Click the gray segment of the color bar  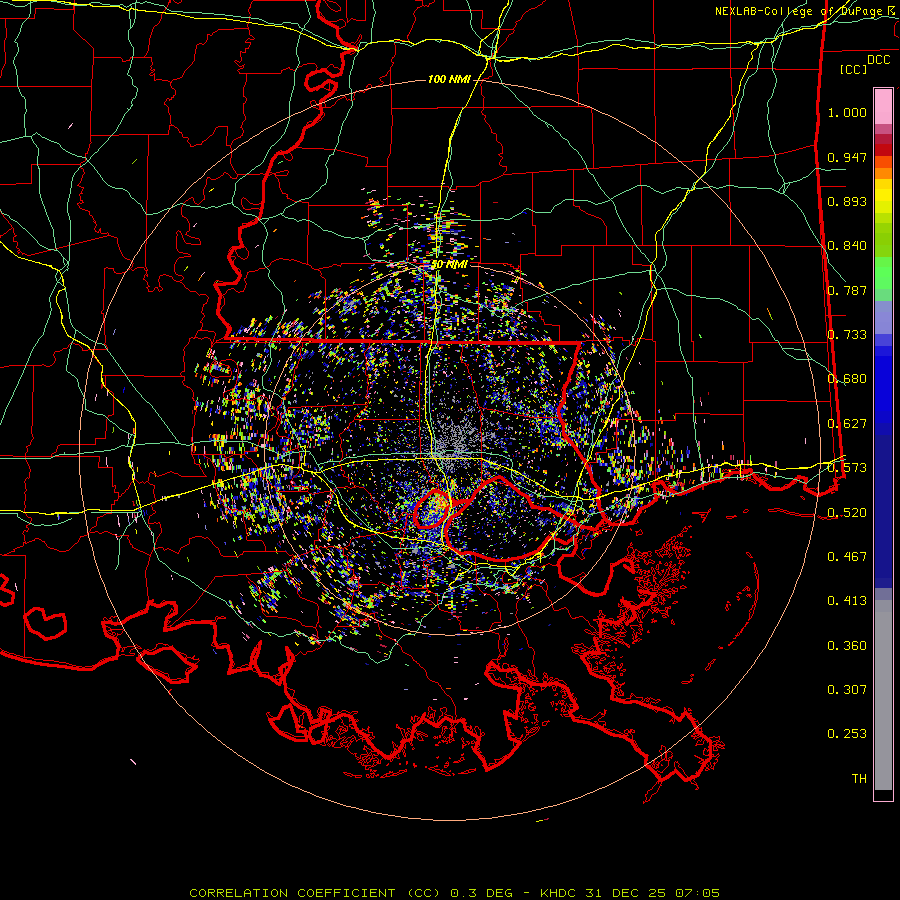(883, 695)
